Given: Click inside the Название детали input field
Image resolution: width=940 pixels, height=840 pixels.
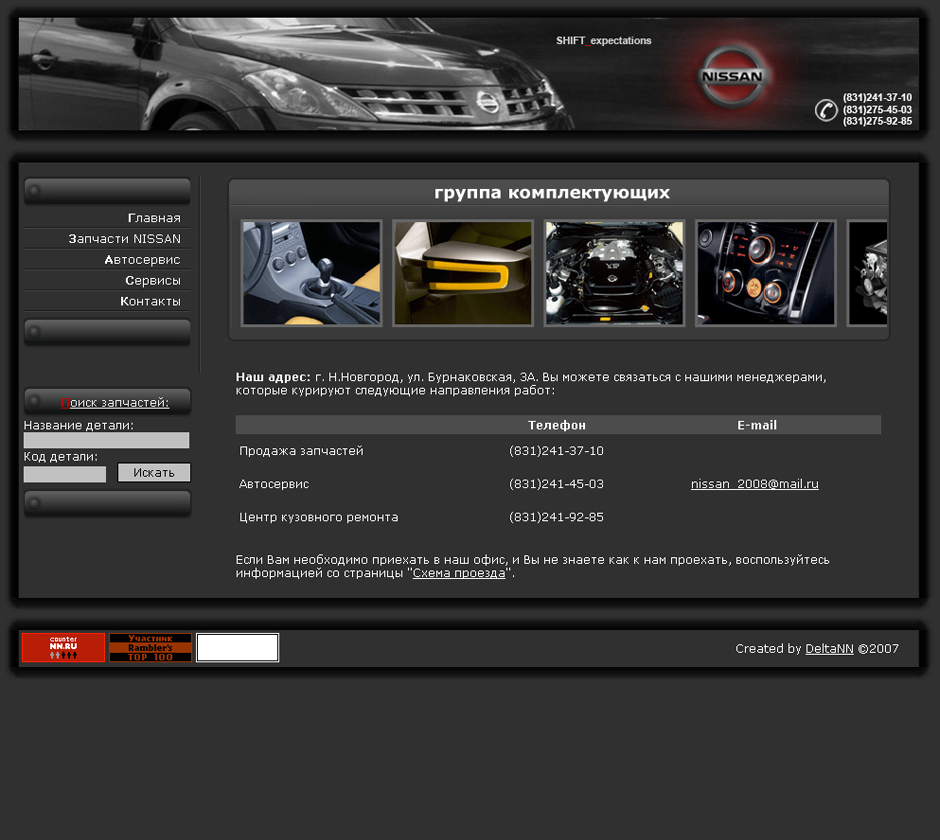Looking at the screenshot, I should tap(107, 440).
